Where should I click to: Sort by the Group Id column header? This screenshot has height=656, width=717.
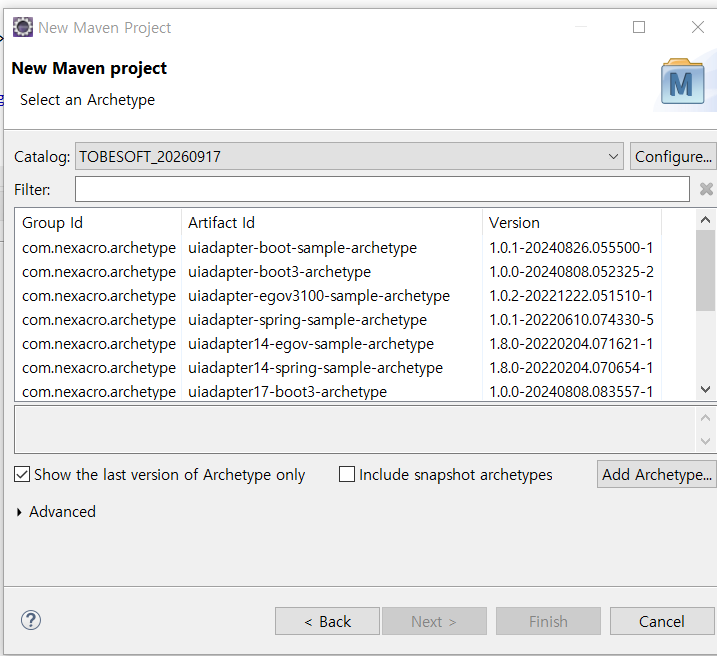pos(98,223)
